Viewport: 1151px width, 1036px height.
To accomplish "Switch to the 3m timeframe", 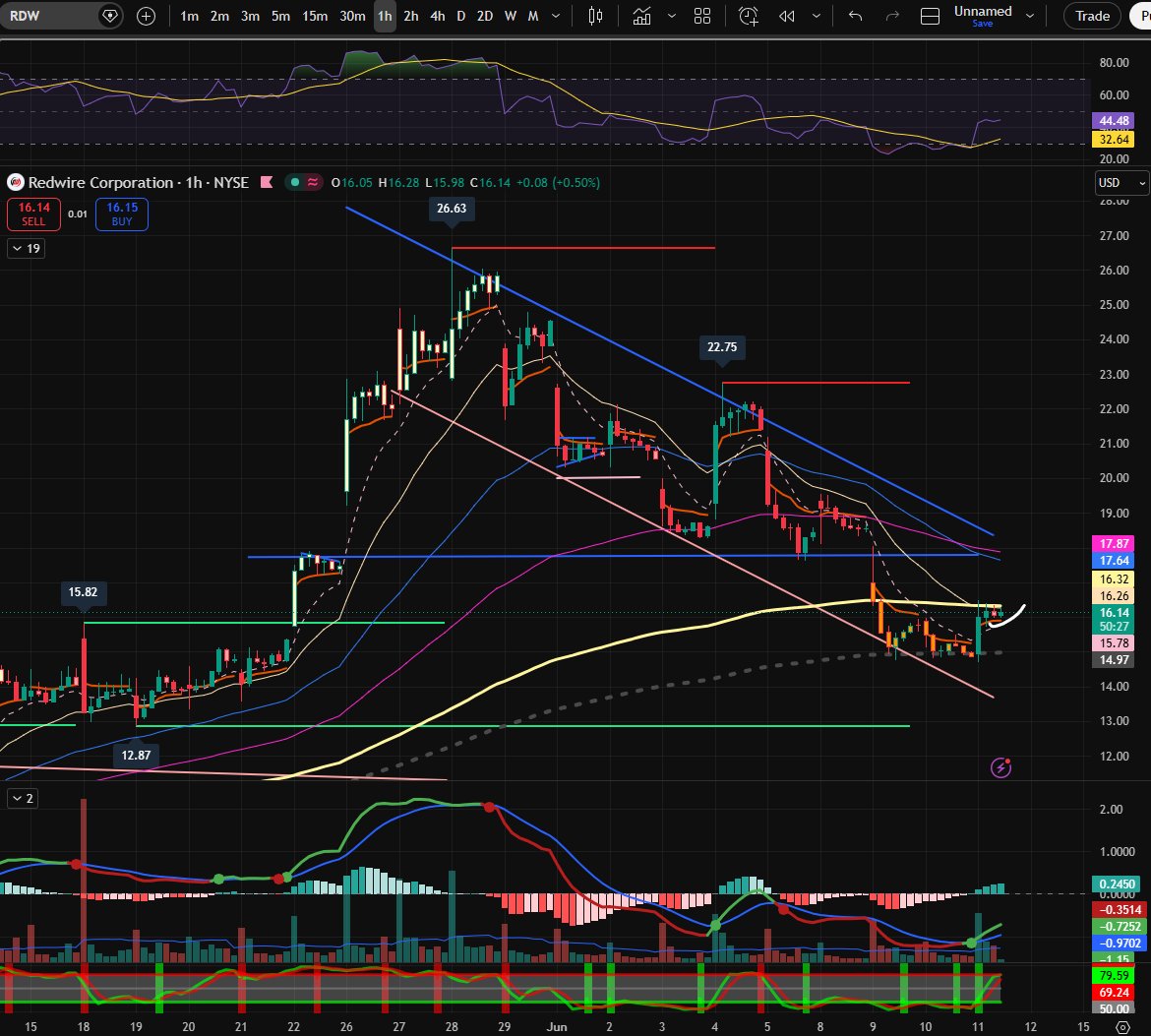I will pyautogui.click(x=250, y=16).
